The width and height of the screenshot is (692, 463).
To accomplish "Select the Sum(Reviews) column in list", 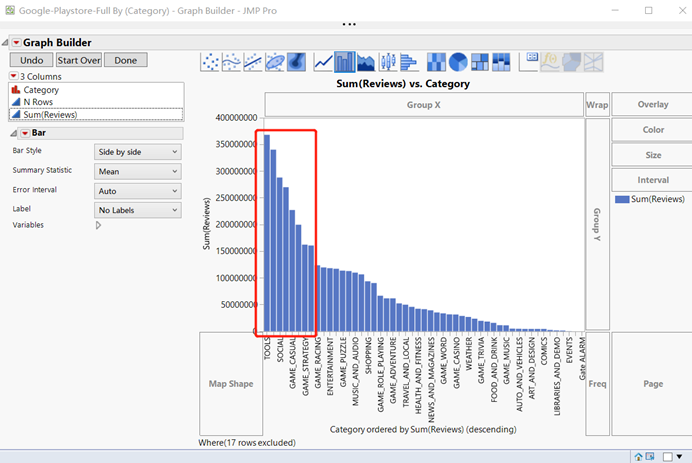I will pos(96,114).
